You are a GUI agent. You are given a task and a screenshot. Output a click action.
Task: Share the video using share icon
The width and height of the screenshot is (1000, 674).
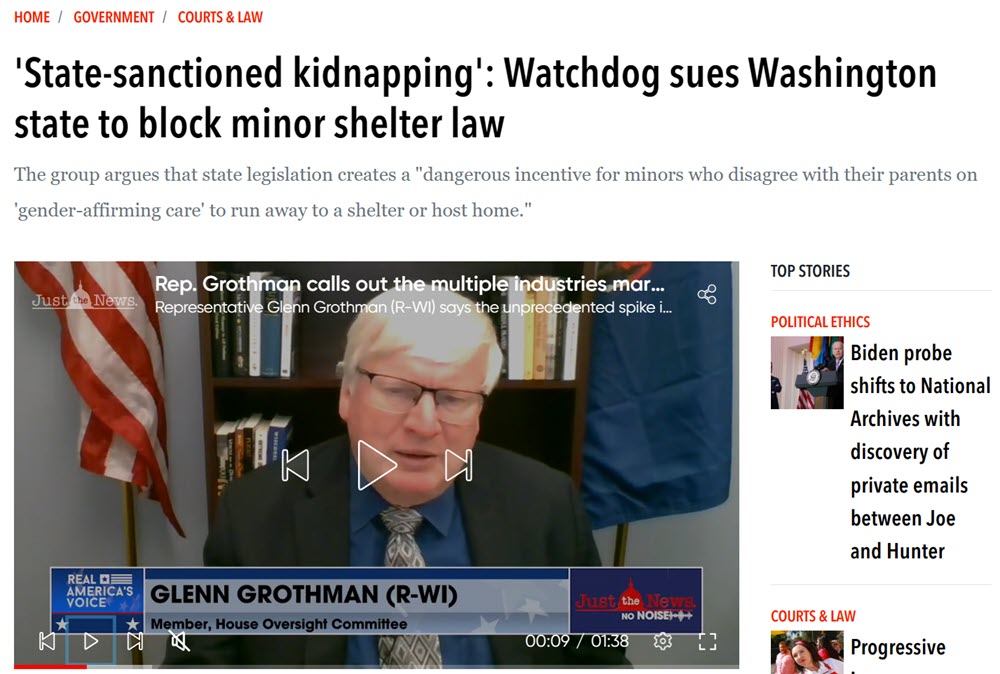point(707,294)
